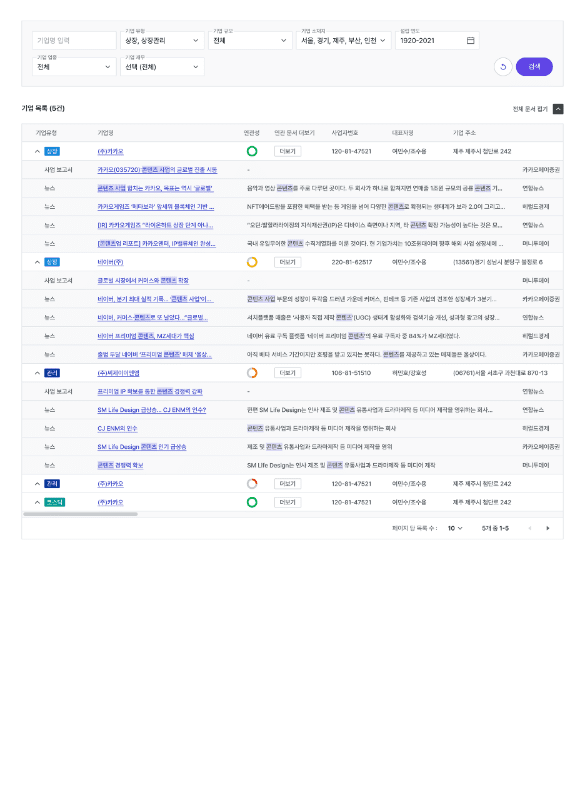Image resolution: width=585 pixels, height=800 pixels.
Task: Click the 대표자명 column header
Action: click(402, 133)
